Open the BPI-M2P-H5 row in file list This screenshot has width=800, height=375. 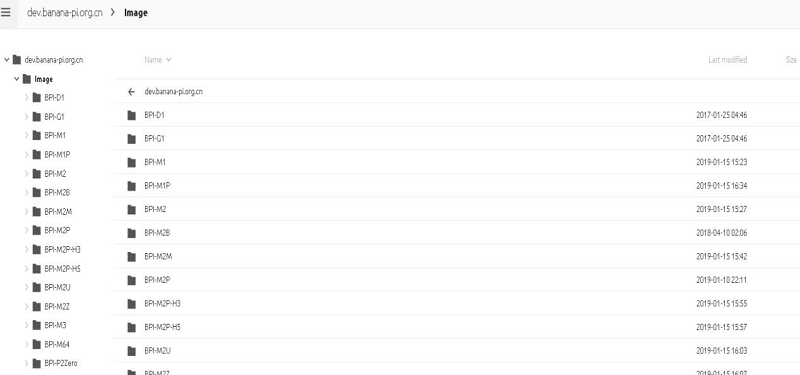click(x=457, y=327)
